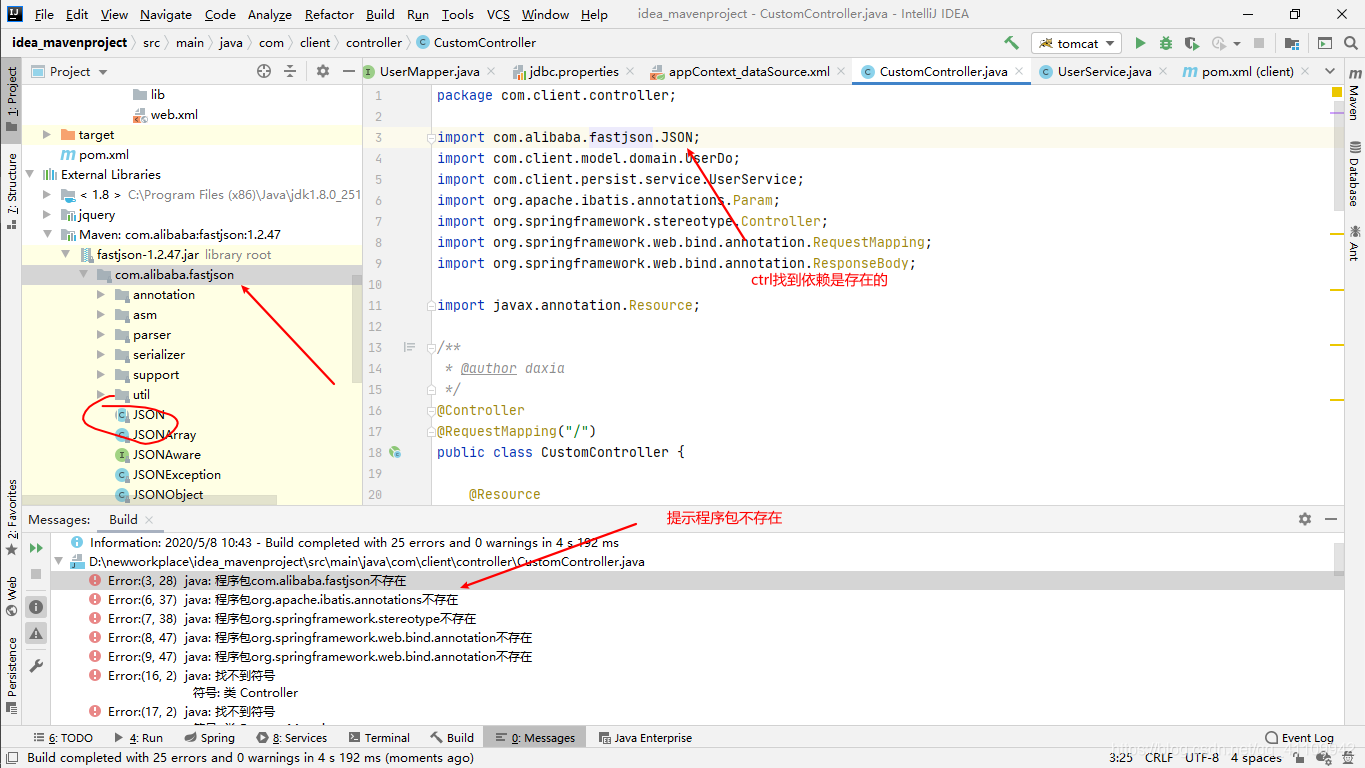Click the gray stop square in the Messages panel
This screenshot has width=1365, height=768.
pyautogui.click(x=36, y=574)
